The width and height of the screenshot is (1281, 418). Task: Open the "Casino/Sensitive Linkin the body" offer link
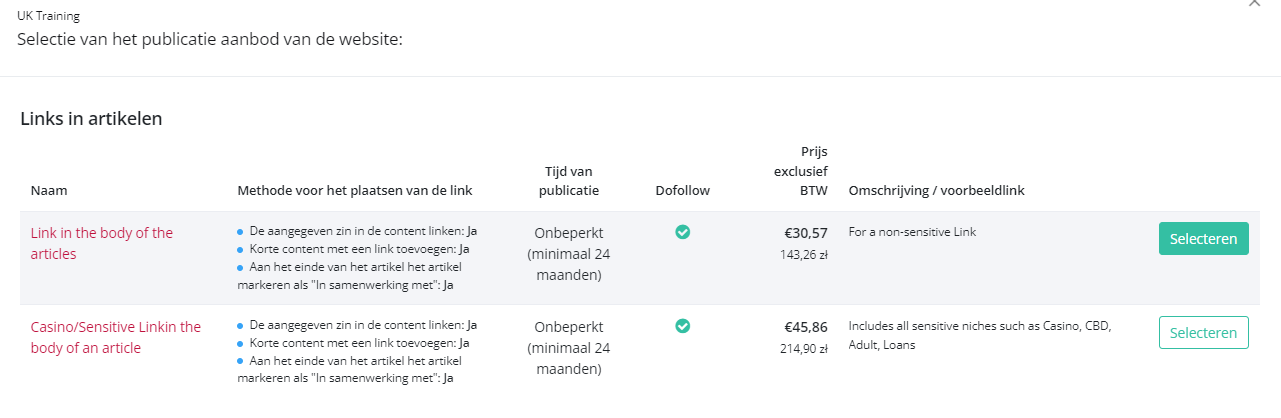coord(116,337)
